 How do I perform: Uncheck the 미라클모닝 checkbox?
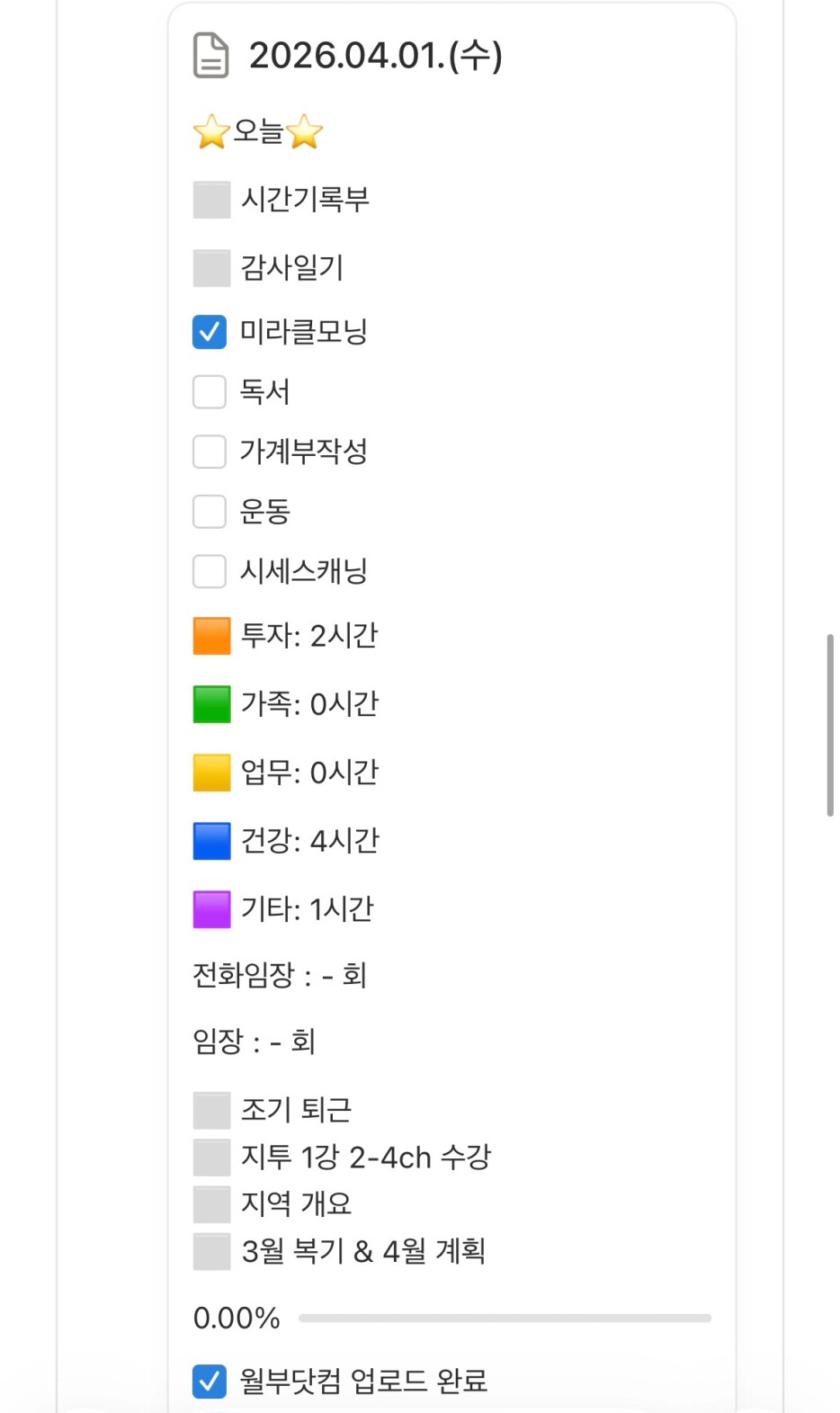210,332
